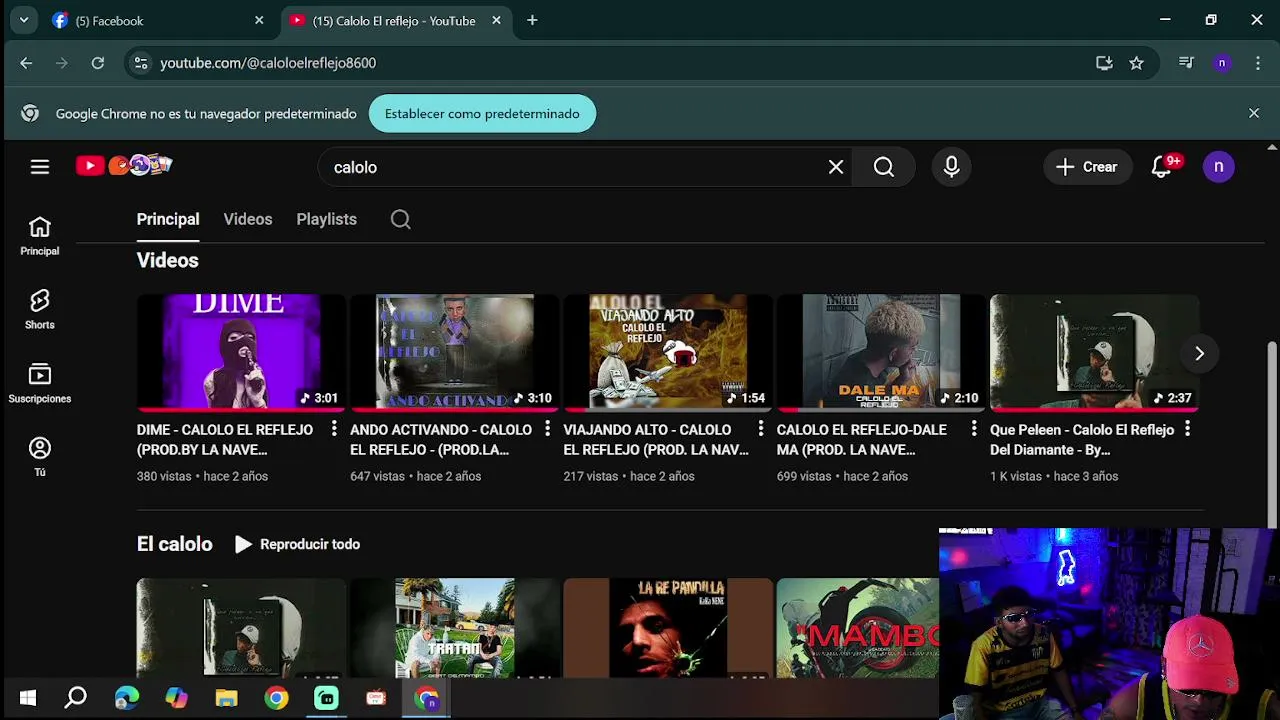Click Reproducir todo for El calolo
This screenshot has width=1280, height=720.
pos(297,544)
